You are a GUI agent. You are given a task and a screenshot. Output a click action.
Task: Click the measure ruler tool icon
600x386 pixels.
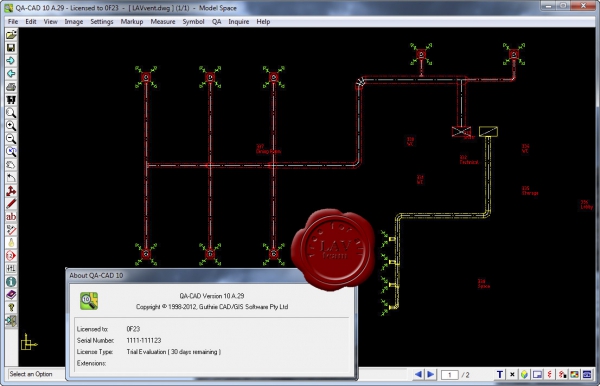point(11,230)
